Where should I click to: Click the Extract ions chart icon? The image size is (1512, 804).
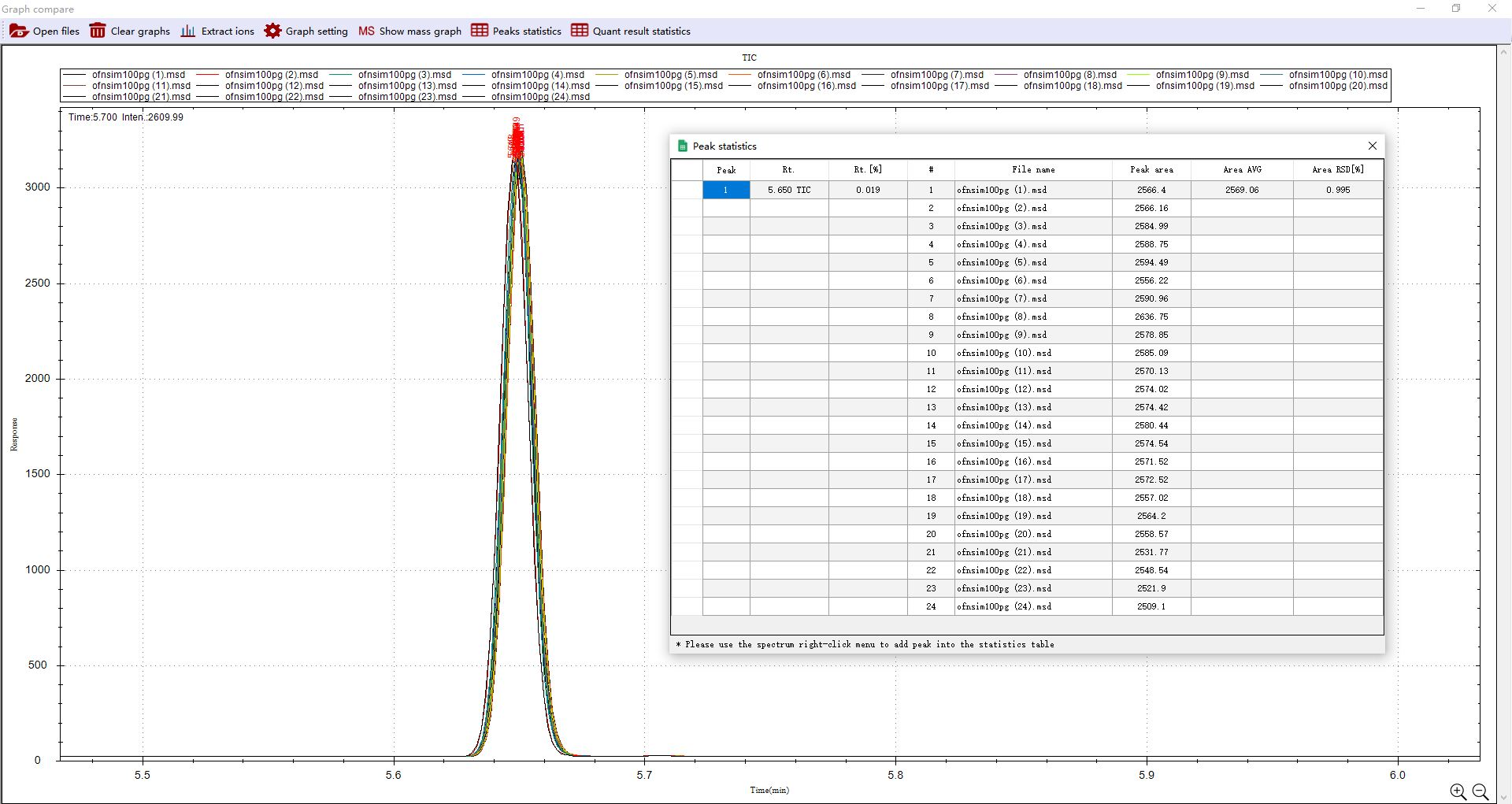coord(188,31)
